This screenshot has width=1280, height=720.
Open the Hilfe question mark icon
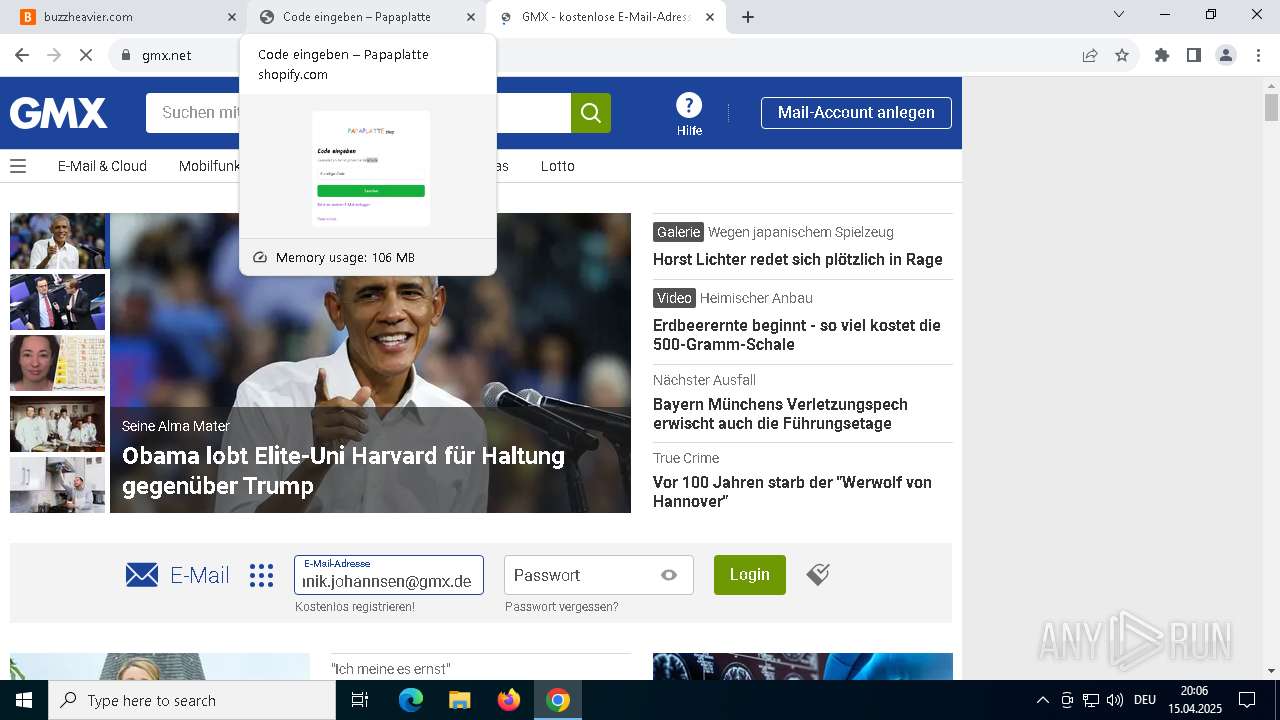(x=689, y=105)
